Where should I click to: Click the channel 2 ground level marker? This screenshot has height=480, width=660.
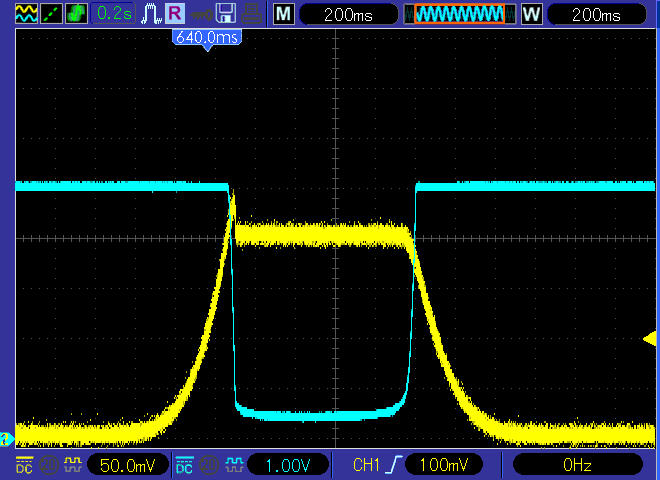(x=6, y=439)
